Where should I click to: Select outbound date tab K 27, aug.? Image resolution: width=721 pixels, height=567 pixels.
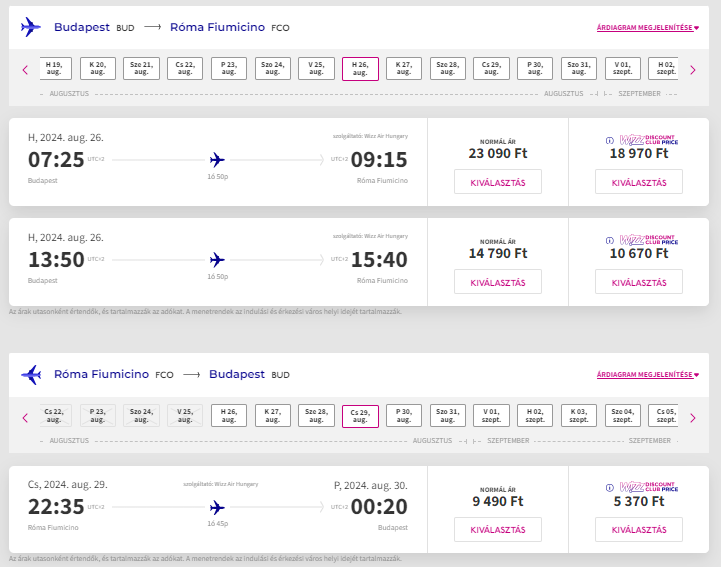[x=404, y=69]
